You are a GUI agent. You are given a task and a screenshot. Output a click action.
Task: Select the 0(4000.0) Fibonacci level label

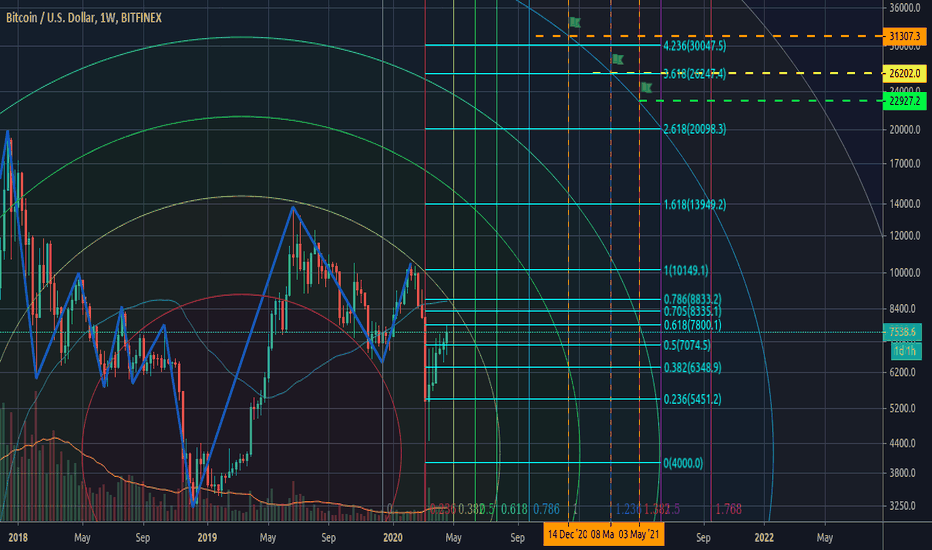(x=683, y=463)
